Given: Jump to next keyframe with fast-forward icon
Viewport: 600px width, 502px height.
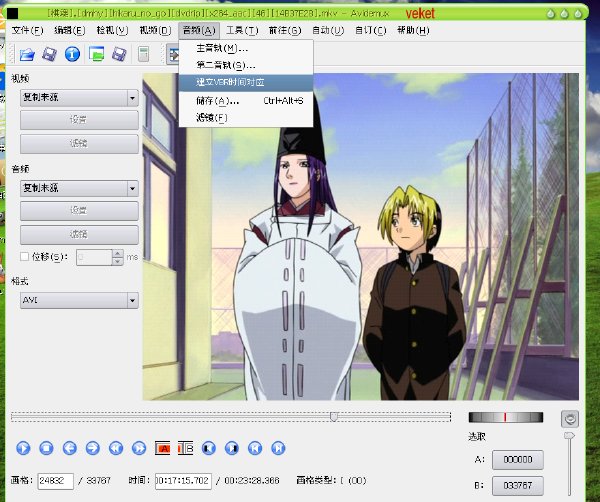Looking at the screenshot, I should tap(139, 448).
